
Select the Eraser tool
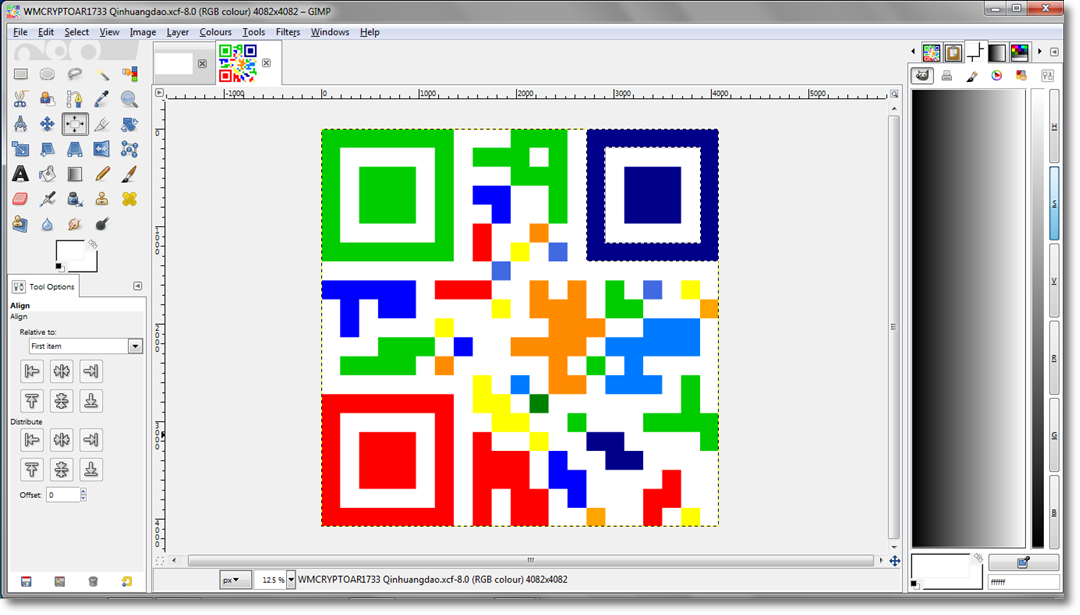[x=21, y=199]
